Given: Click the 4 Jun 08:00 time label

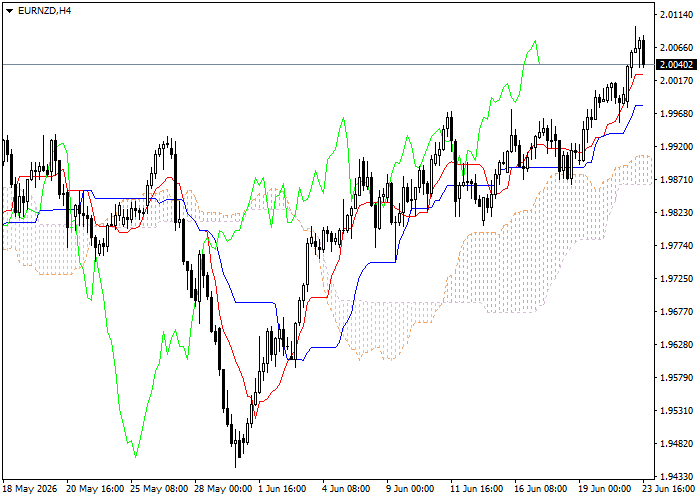Looking at the screenshot, I should click(x=346, y=489).
